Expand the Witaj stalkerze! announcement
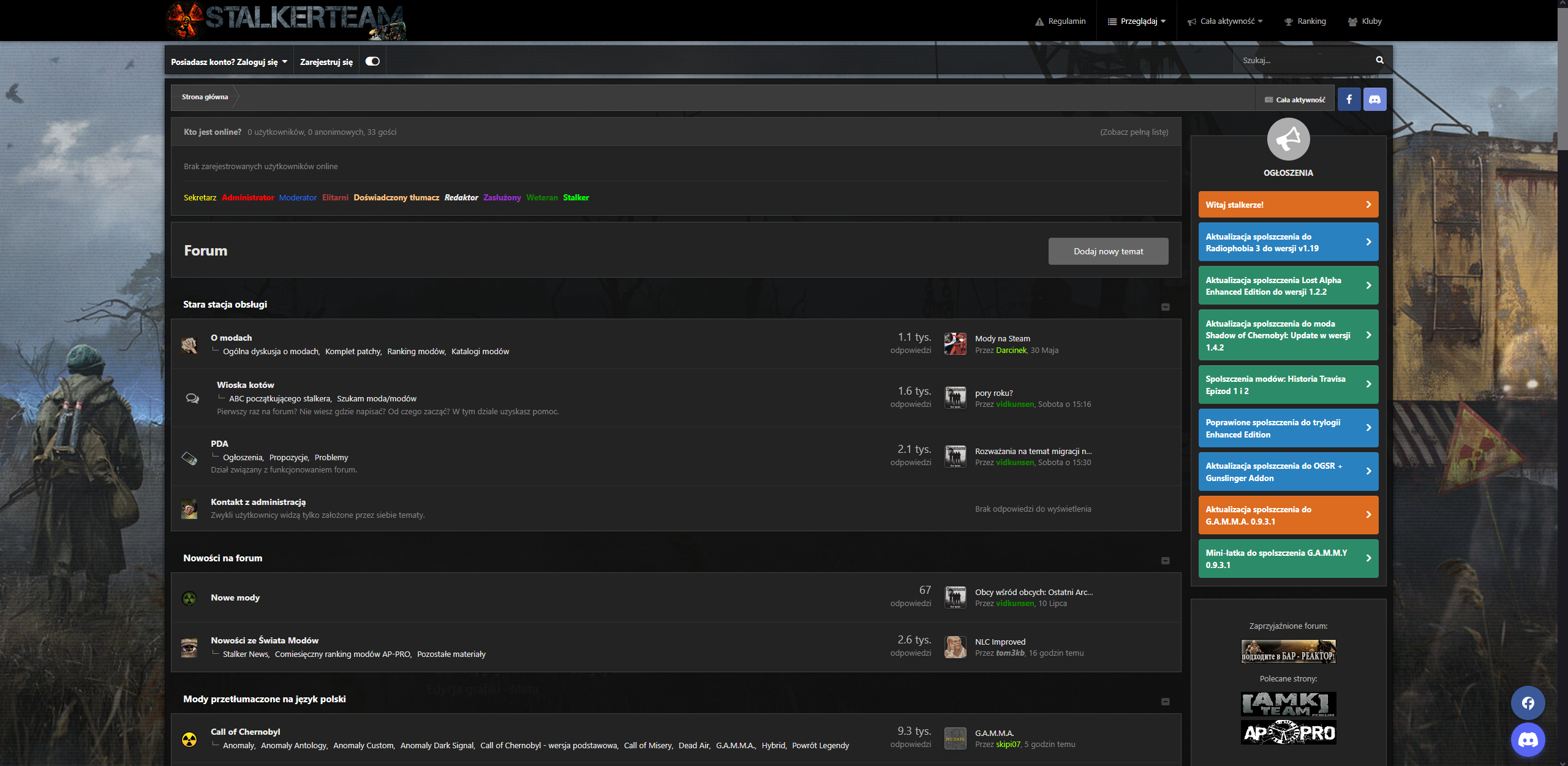 pos(1288,205)
